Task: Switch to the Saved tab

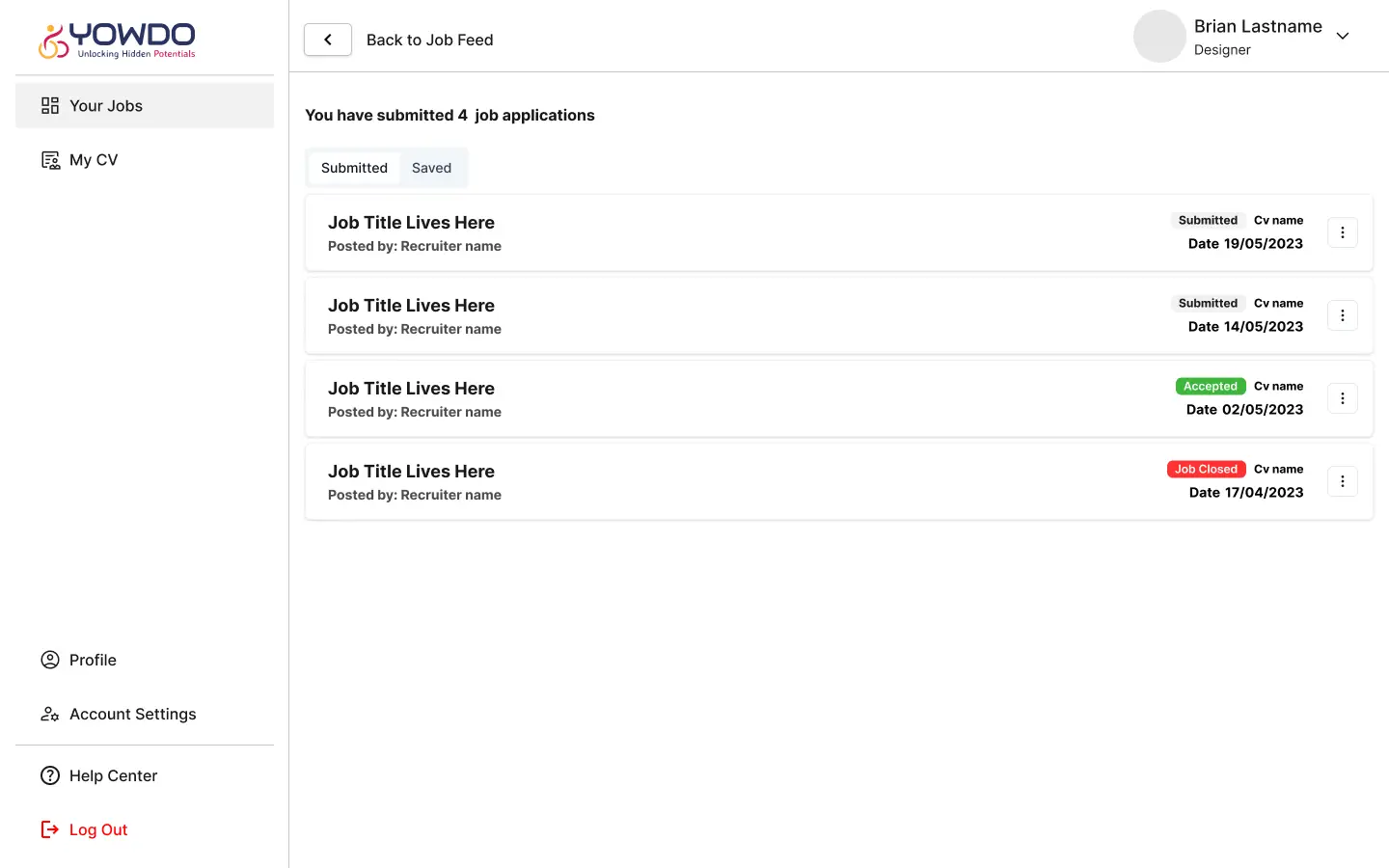Action: tap(431, 168)
